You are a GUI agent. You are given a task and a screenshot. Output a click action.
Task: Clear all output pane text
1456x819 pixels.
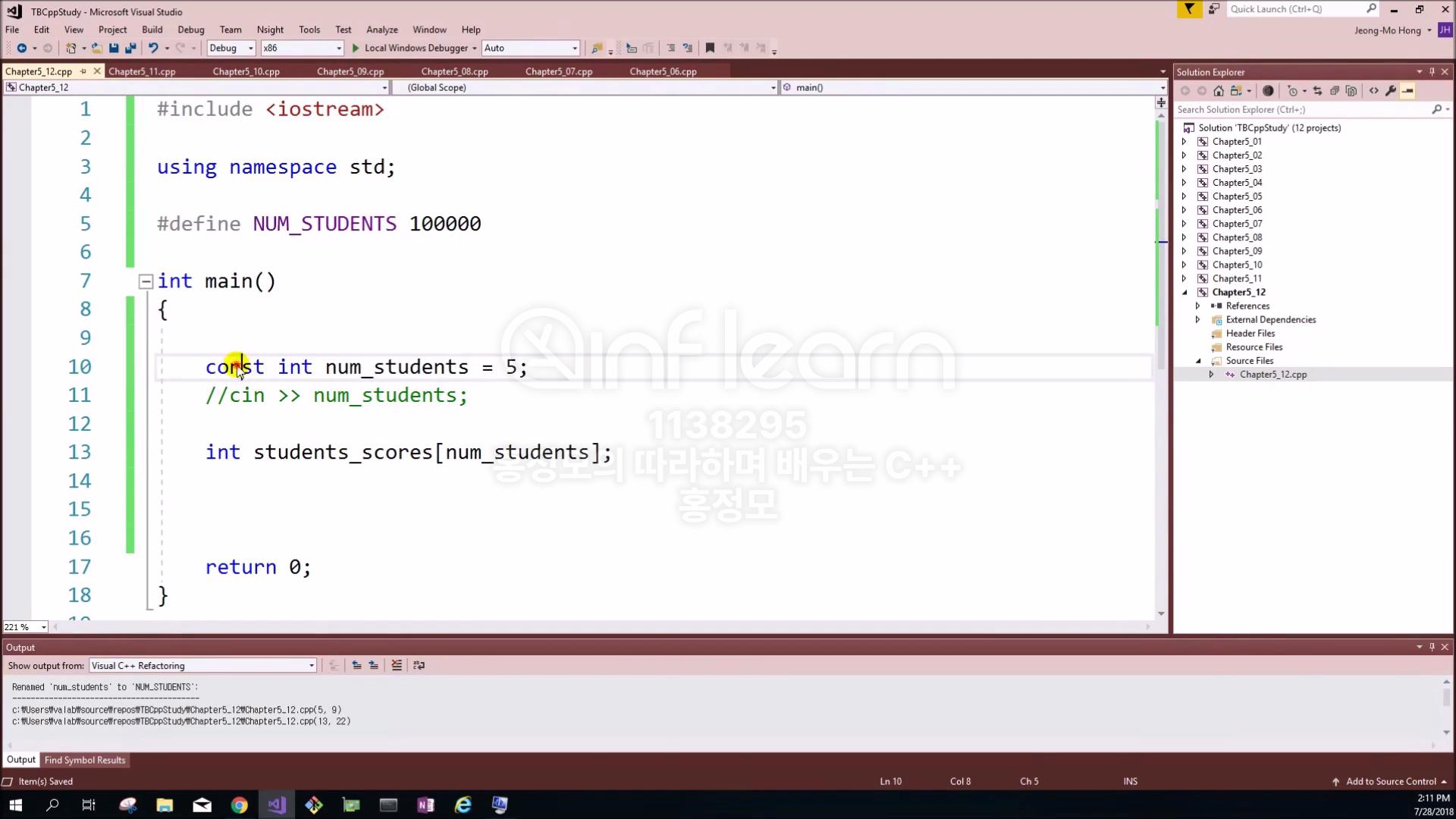396,665
